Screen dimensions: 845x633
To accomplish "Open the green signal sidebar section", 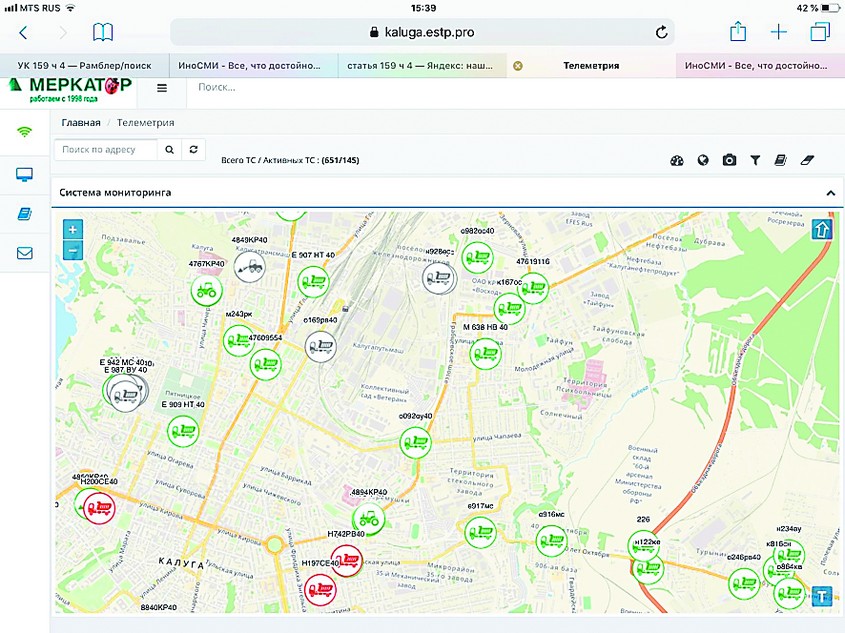I will coord(25,131).
